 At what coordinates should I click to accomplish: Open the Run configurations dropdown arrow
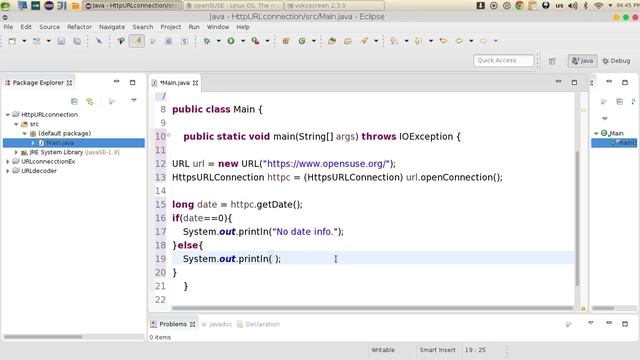[243, 41]
